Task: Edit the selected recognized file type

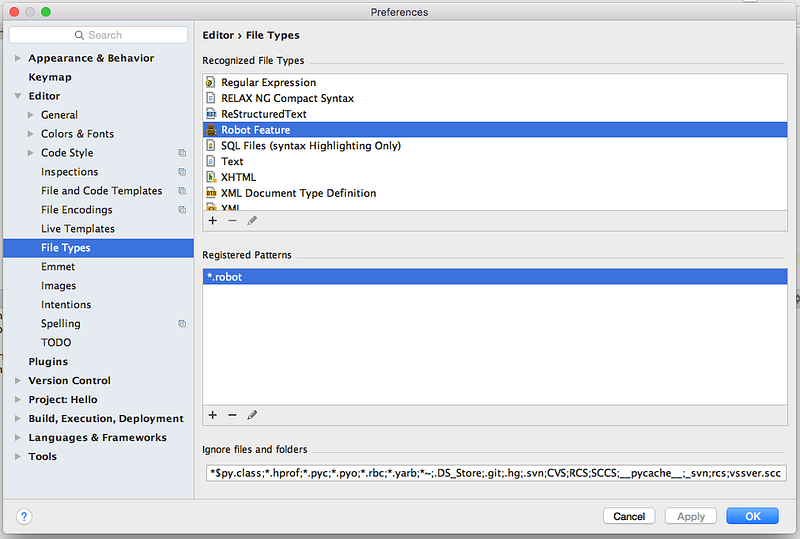Action: (252, 220)
